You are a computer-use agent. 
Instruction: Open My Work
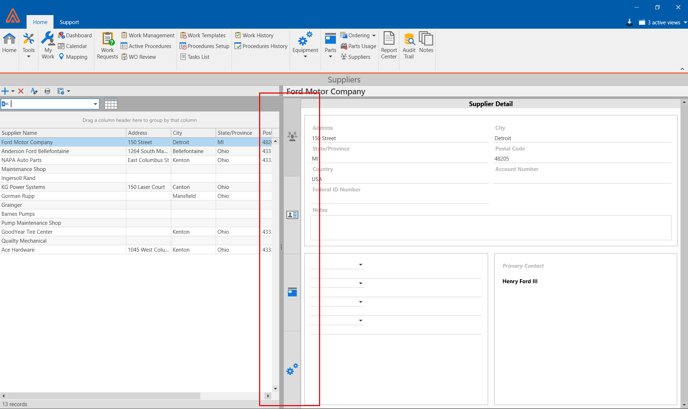pyautogui.click(x=48, y=45)
